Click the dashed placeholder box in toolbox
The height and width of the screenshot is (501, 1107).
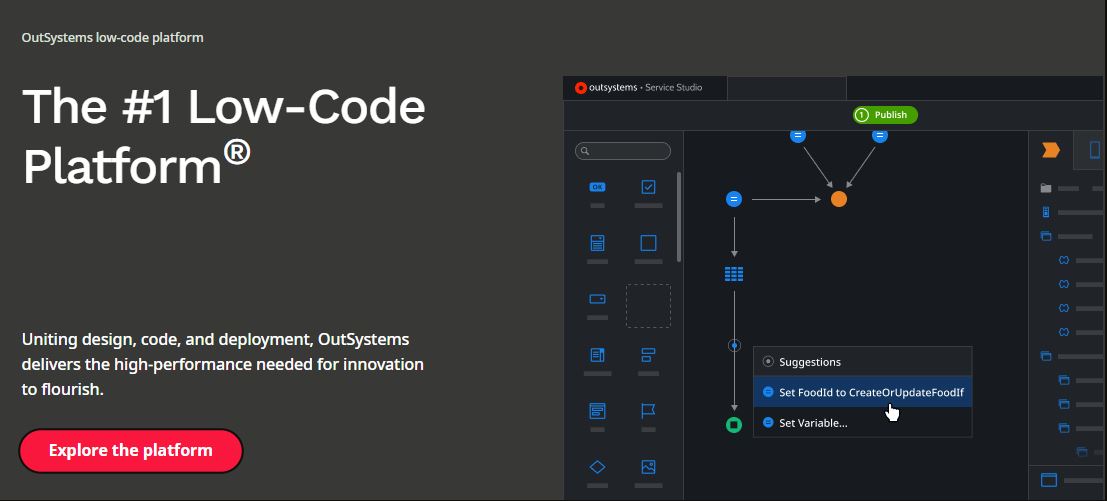648,306
